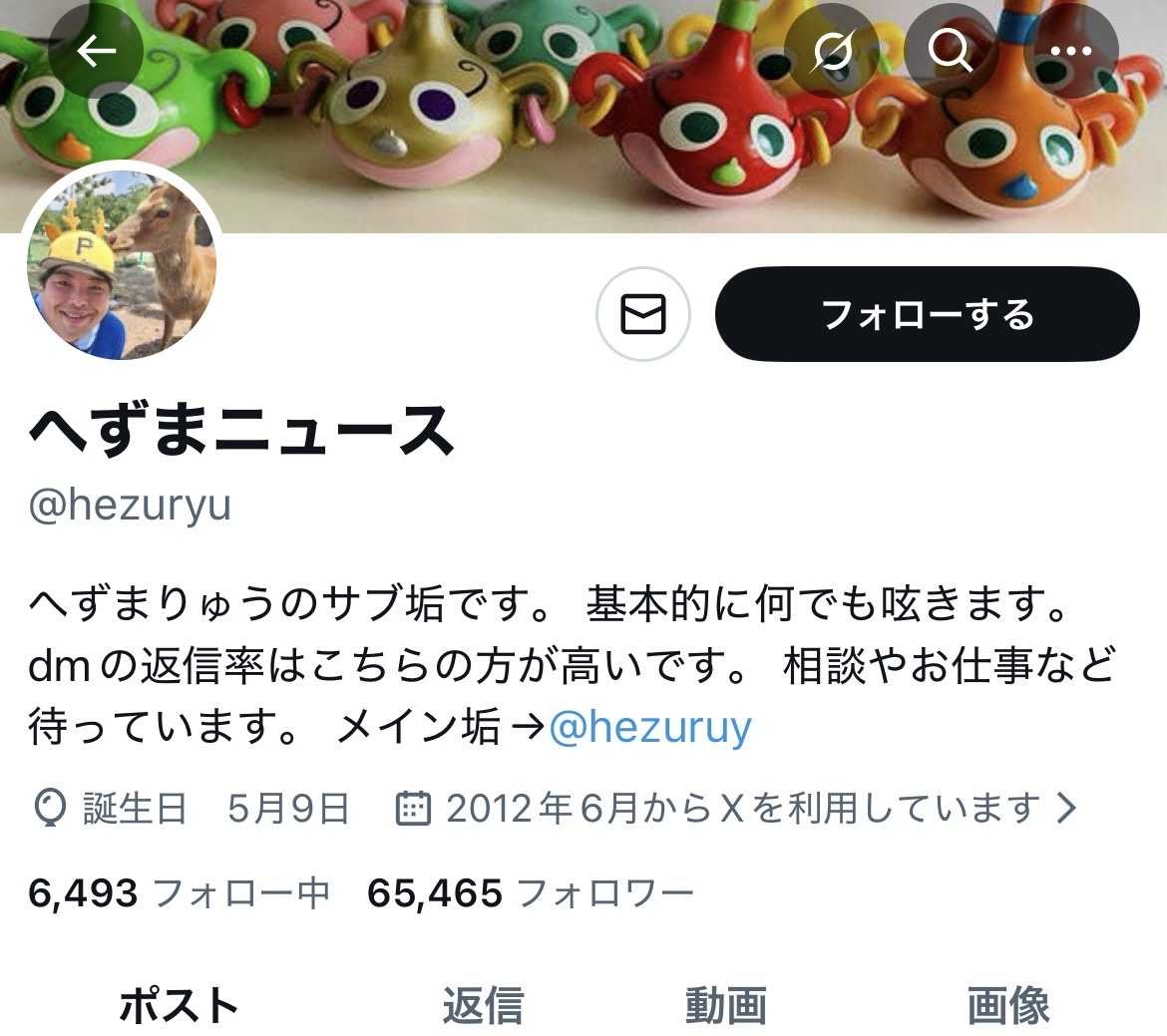Switch to the ポスト tab
This screenshot has width=1167, height=1036.
[x=179, y=1005]
